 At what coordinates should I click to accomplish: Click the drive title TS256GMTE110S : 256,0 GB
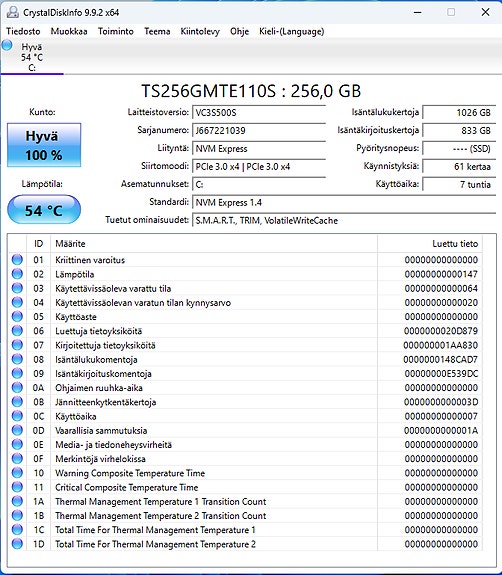click(x=251, y=91)
